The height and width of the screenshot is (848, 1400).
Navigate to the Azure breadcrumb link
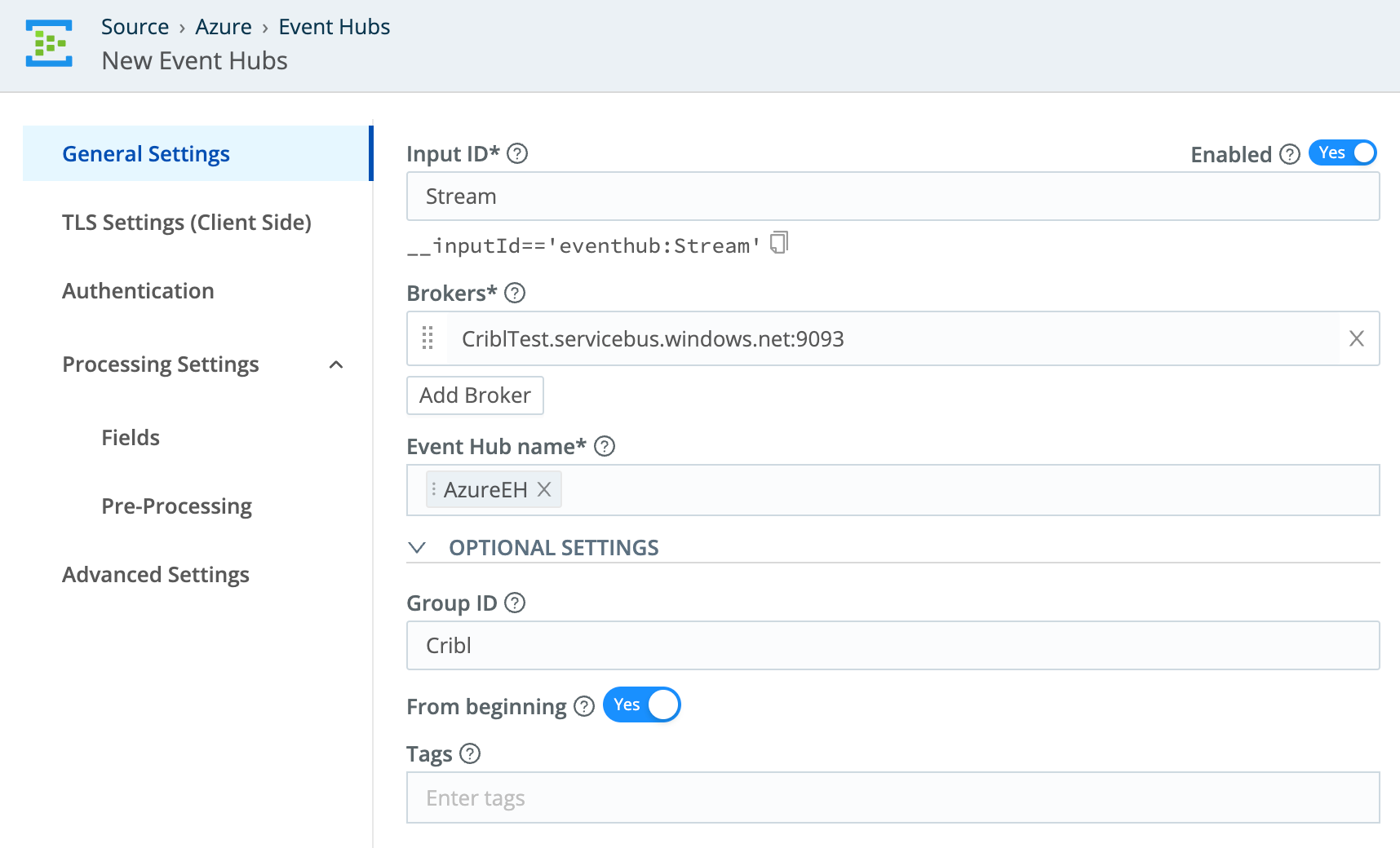point(224,26)
